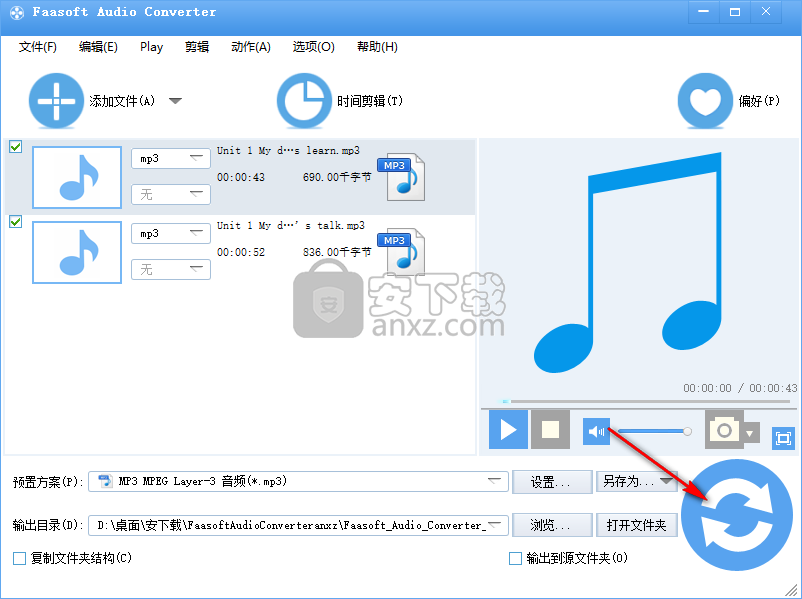This screenshot has width=802, height=599.
Task: Enable 输出到源文件夹(O) checkbox
Action: [x=516, y=558]
